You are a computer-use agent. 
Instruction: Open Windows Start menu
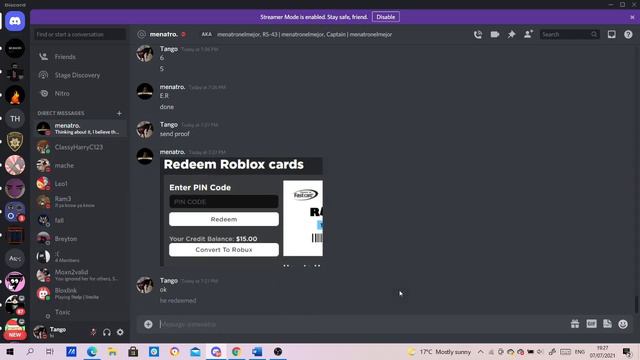pyautogui.click(x=10, y=352)
